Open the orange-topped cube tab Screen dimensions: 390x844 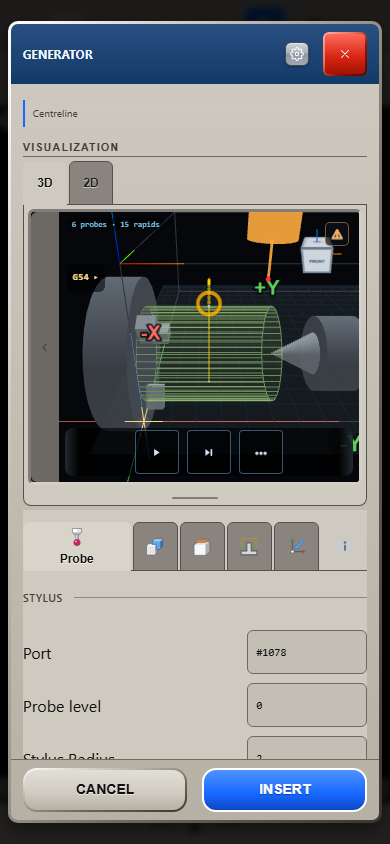click(202, 546)
